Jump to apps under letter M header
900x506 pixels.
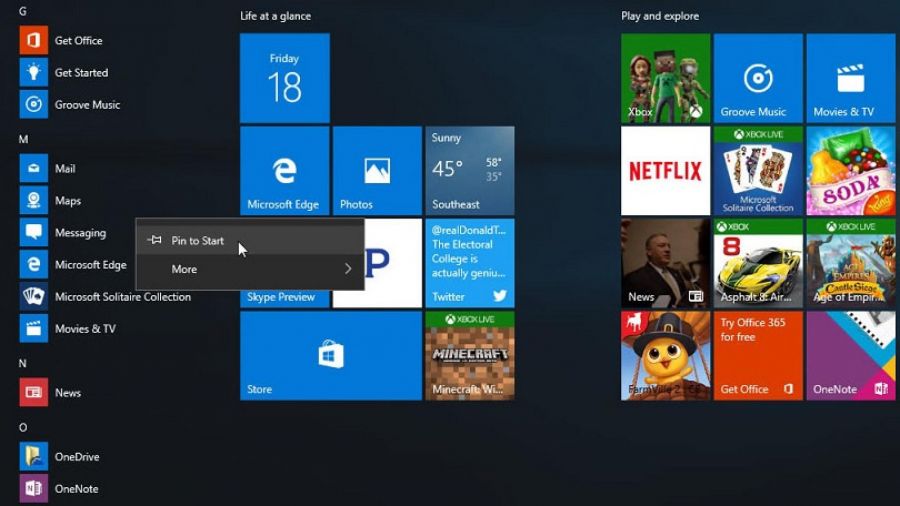point(24,139)
